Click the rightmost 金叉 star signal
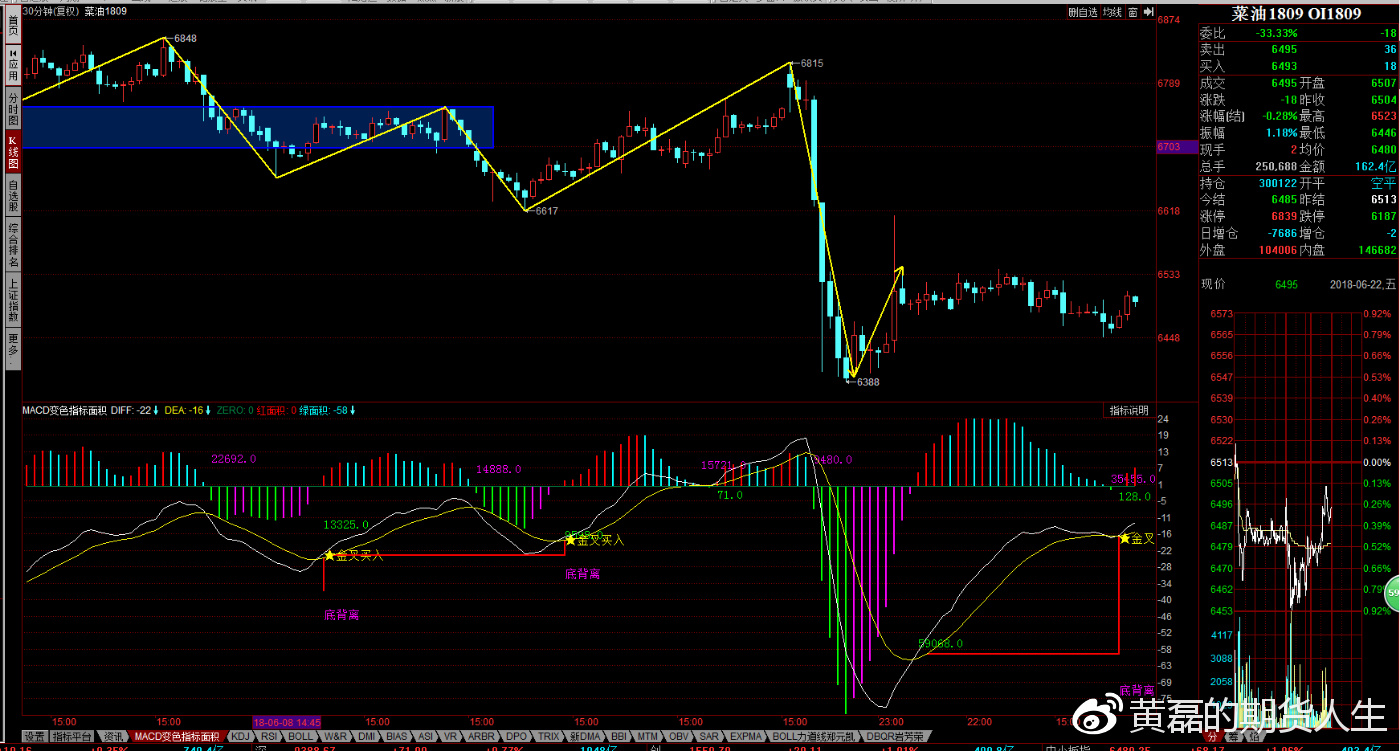 pyautogui.click(x=1124, y=538)
